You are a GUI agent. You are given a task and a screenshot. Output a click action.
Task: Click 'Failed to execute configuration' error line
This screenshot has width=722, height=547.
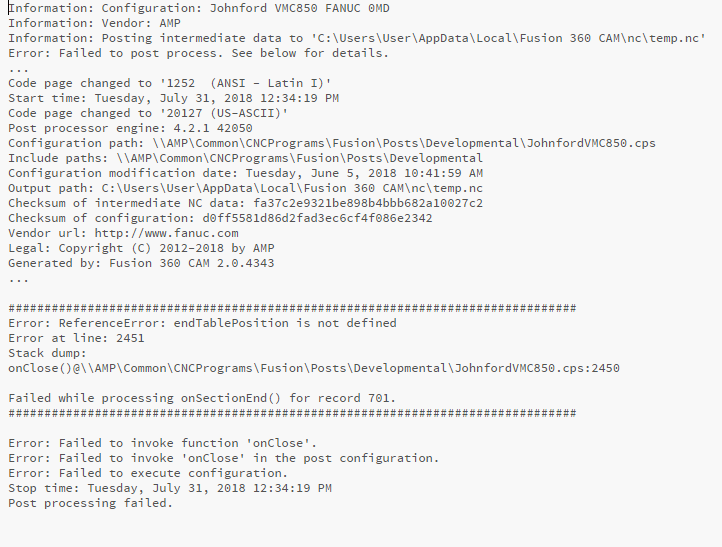pos(148,473)
